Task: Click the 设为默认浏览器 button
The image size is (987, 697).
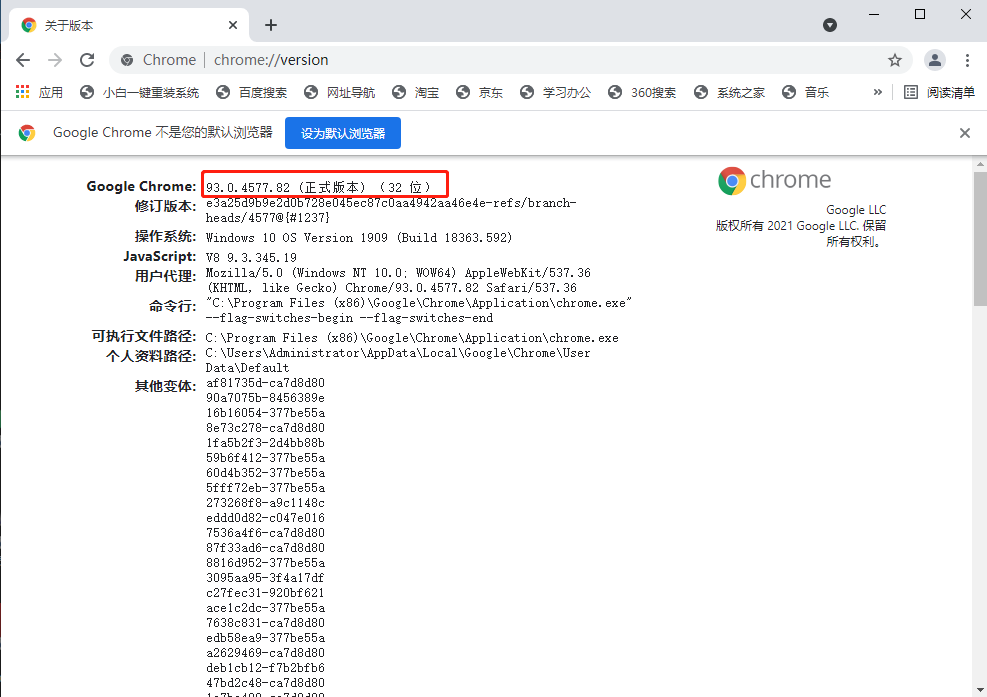Action: (x=342, y=133)
